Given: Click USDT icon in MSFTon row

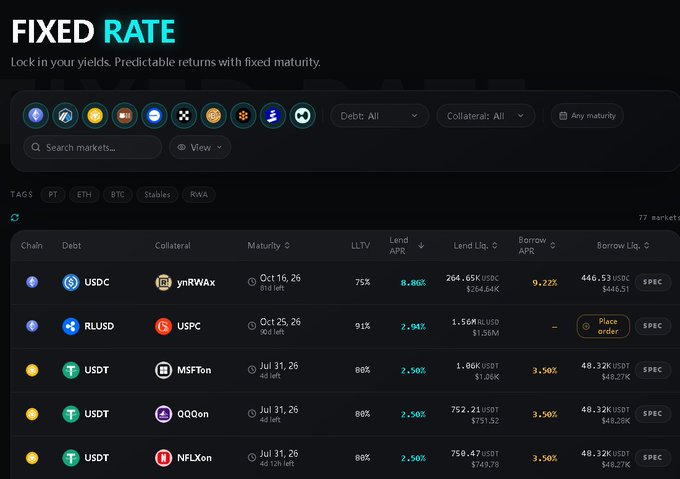Looking at the screenshot, I should tap(71, 370).
